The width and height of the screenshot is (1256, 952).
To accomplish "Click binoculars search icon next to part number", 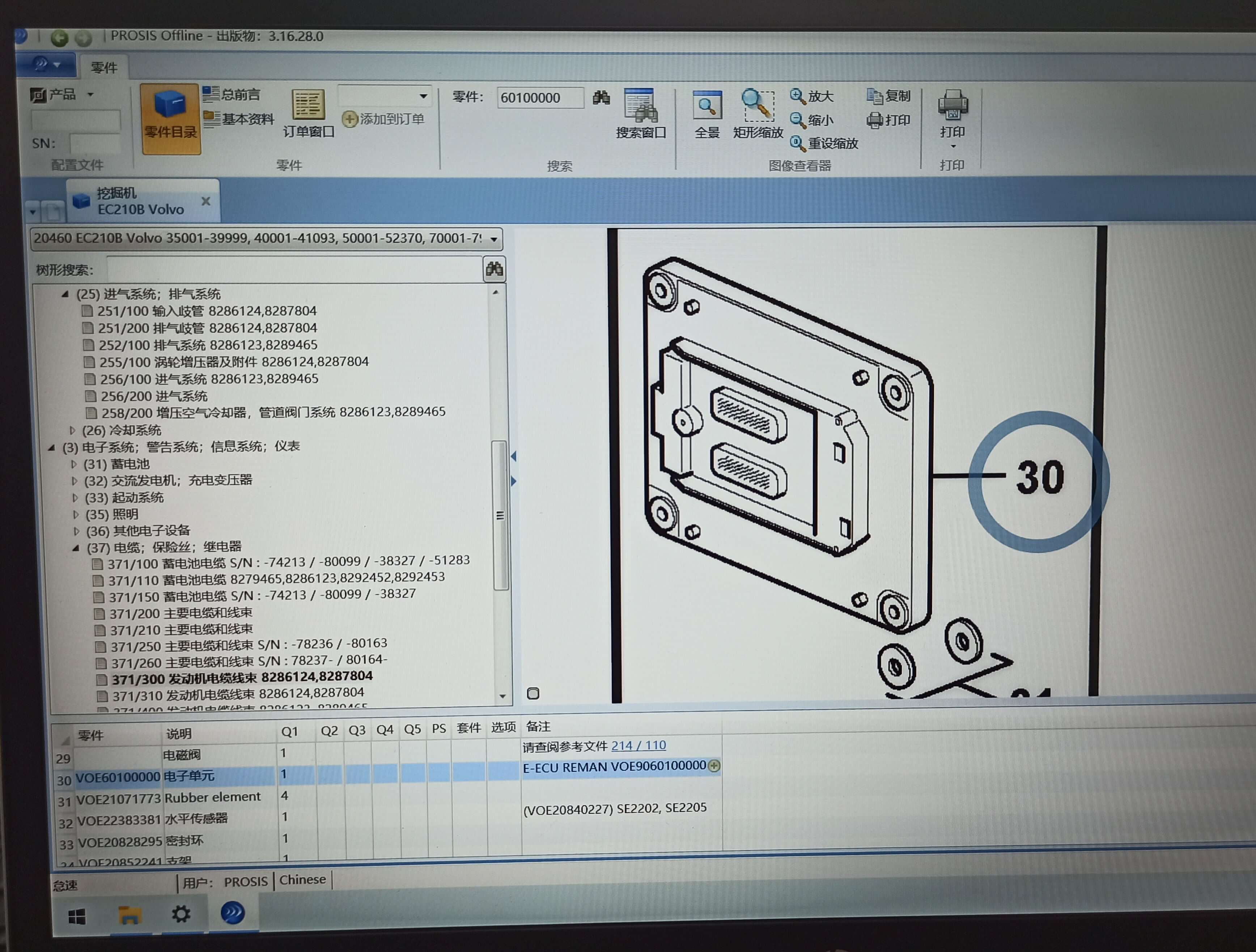I will click(x=601, y=98).
